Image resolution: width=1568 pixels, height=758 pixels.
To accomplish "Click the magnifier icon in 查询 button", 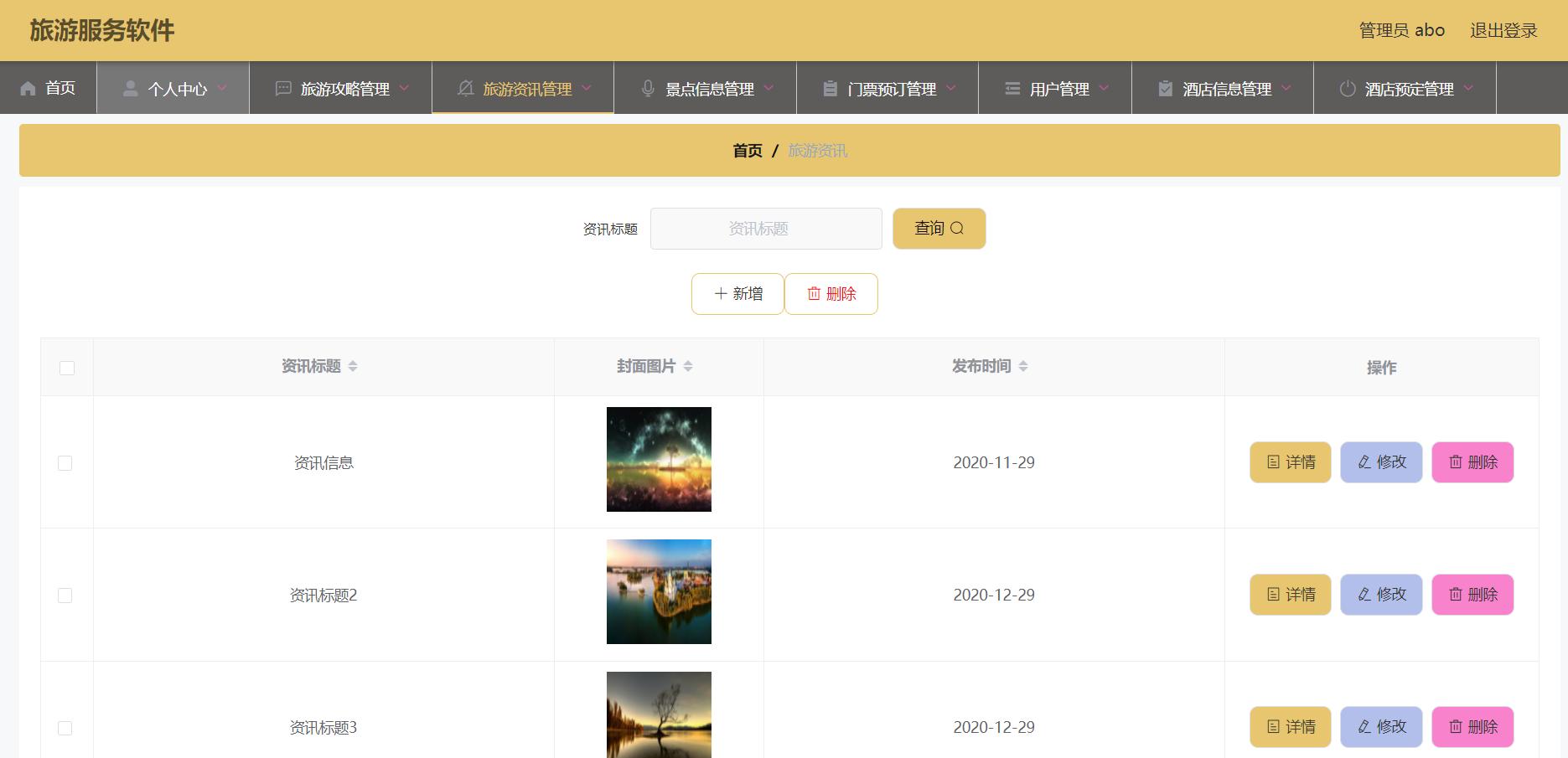I will [x=959, y=228].
